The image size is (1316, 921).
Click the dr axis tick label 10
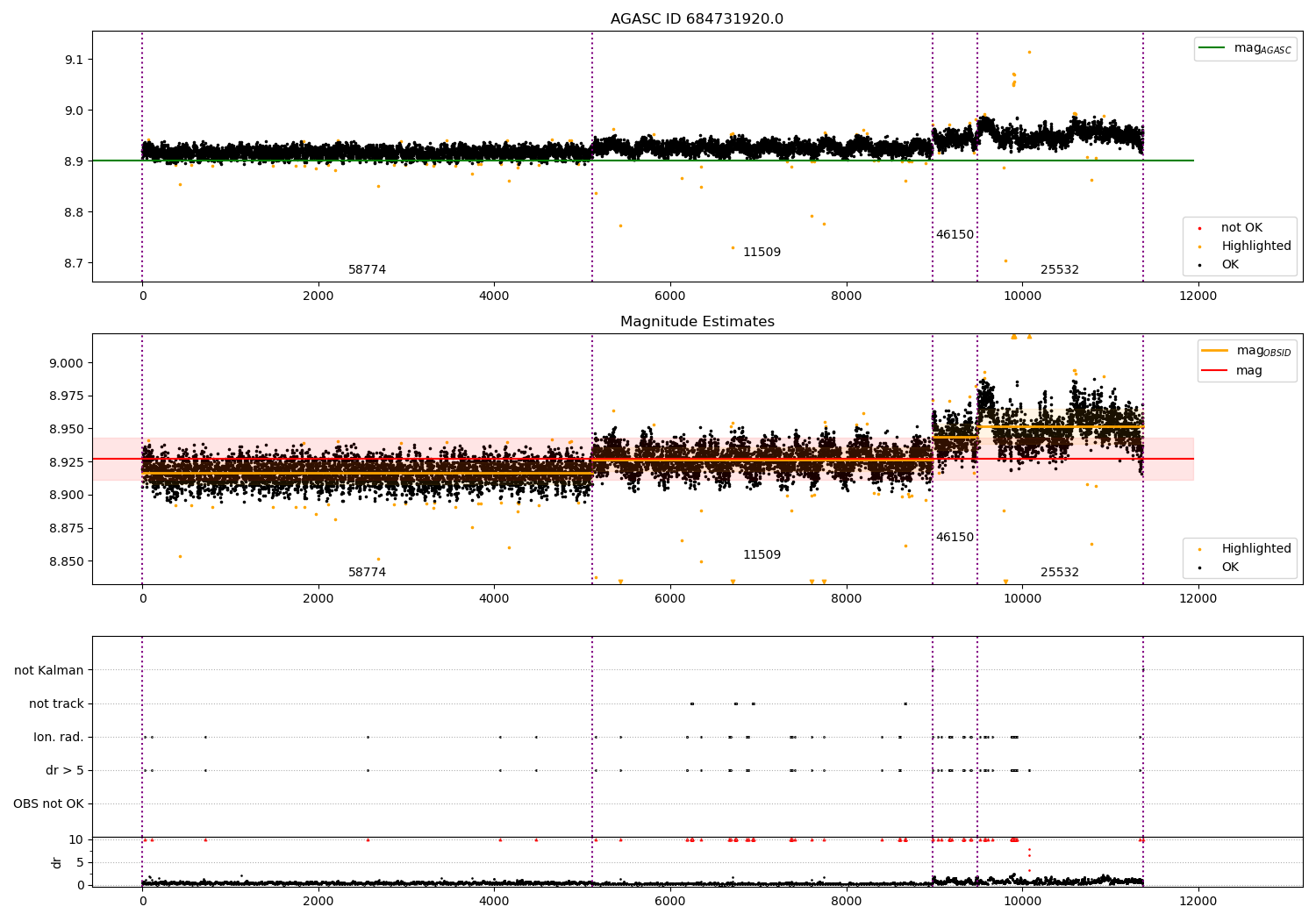coord(76,839)
